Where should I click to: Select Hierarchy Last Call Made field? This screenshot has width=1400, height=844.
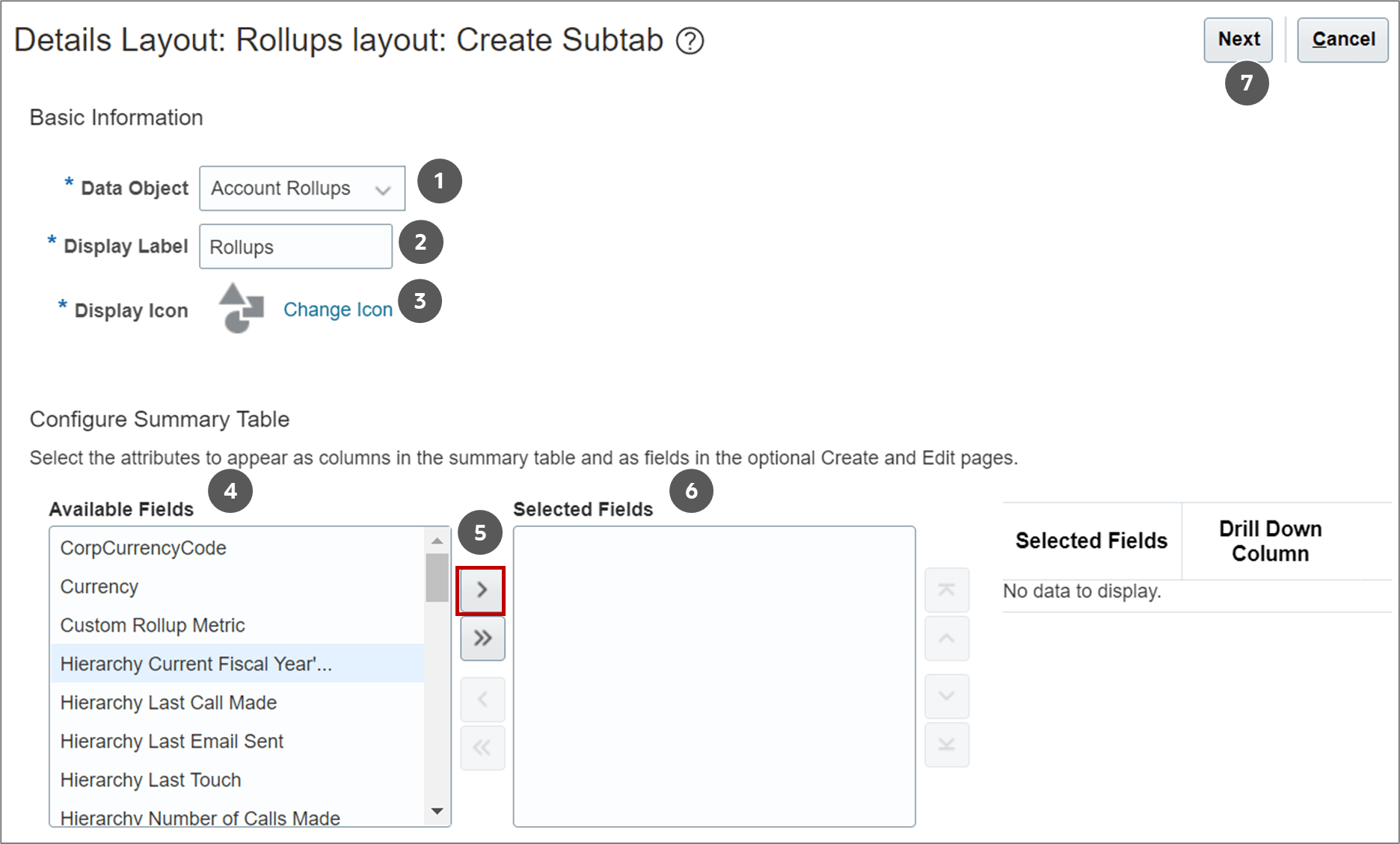(168, 703)
